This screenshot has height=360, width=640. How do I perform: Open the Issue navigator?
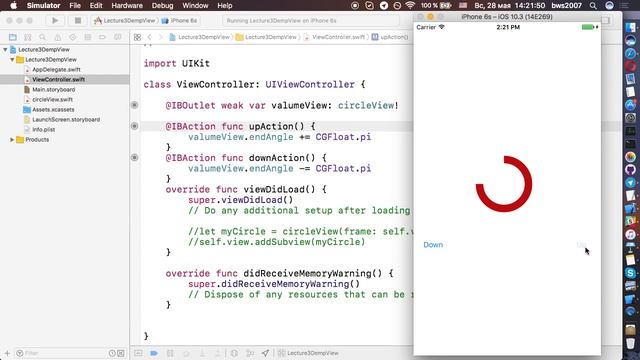point(58,37)
